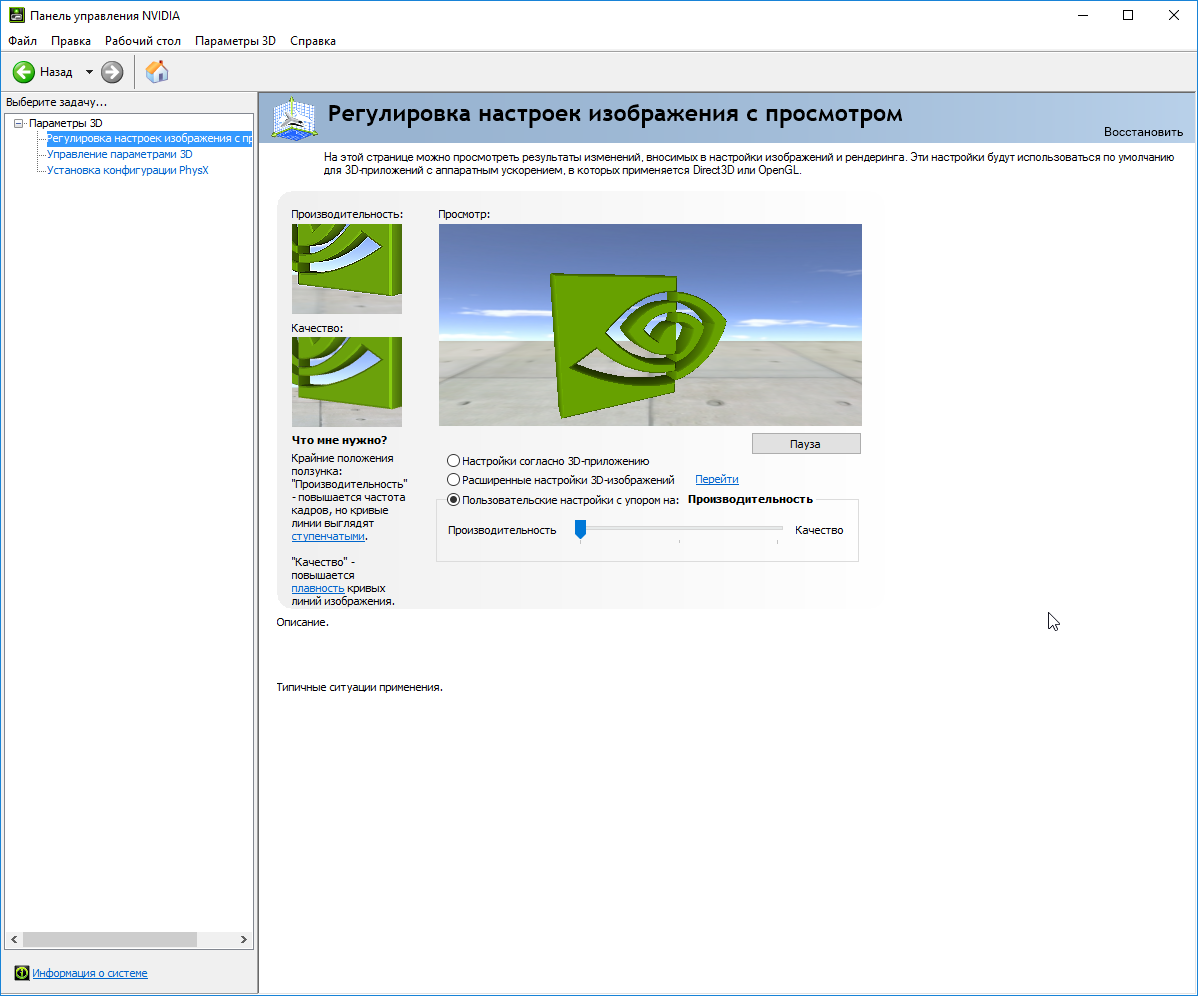Click the плавность help link
Image resolution: width=1198 pixels, height=996 pixels.
pos(318,588)
